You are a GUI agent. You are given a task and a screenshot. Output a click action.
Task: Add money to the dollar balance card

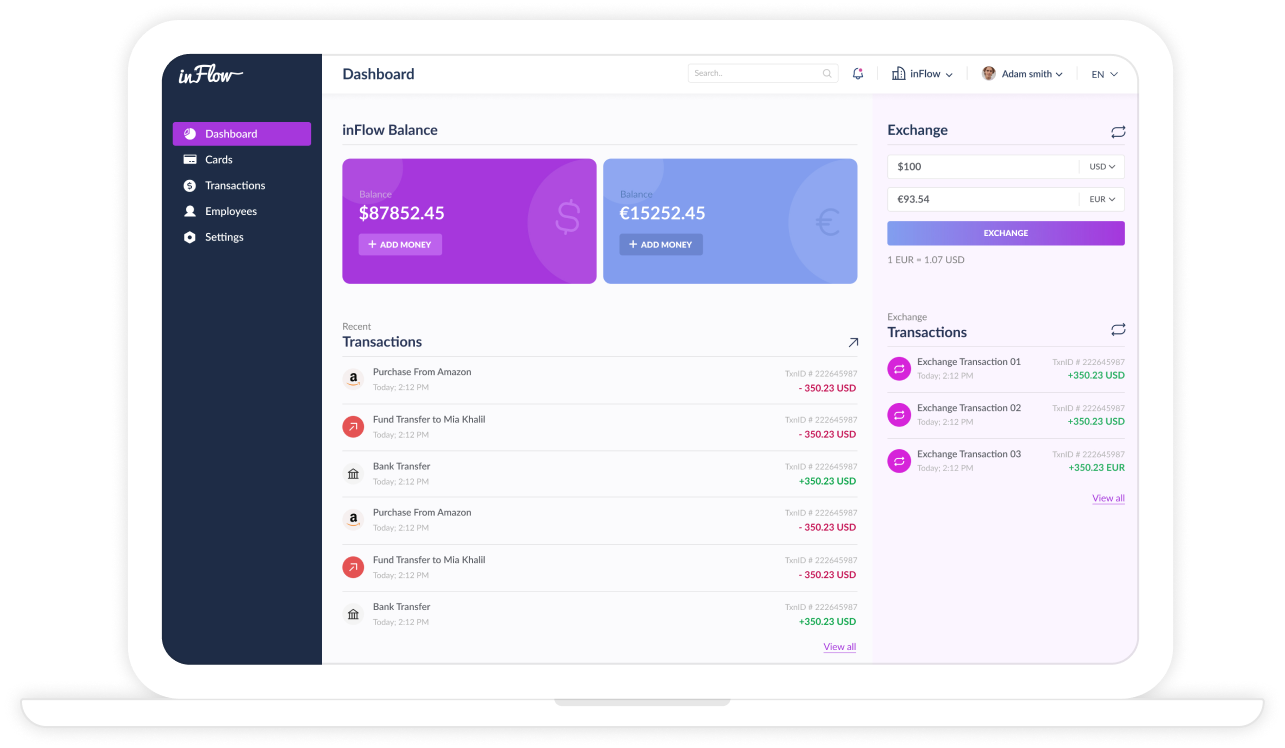click(400, 245)
